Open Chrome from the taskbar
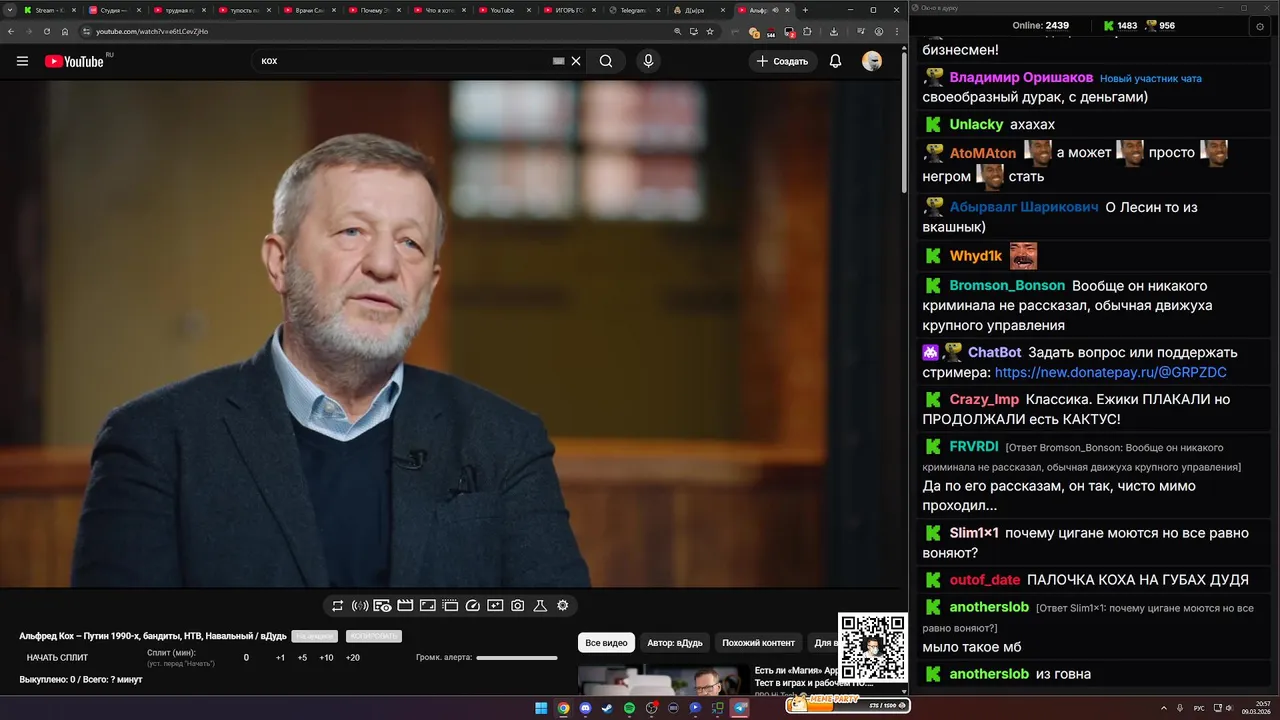The width and height of the screenshot is (1280, 720). pos(563,708)
